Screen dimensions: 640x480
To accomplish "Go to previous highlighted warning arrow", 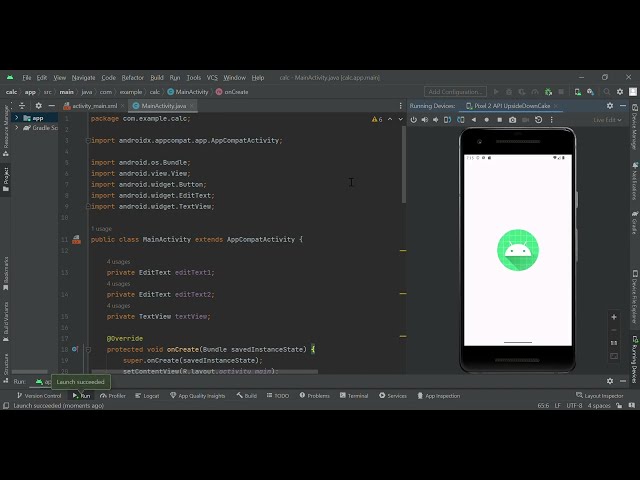I will [x=390, y=119].
